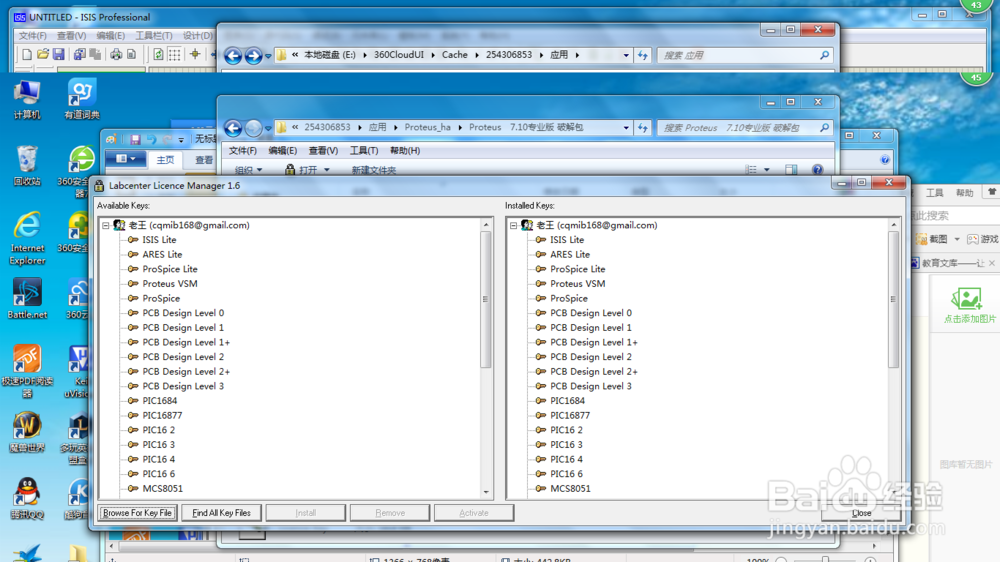The width and height of the screenshot is (1000, 562).
Task: Click Save icon in ISIS toolbar
Action: (x=59, y=55)
